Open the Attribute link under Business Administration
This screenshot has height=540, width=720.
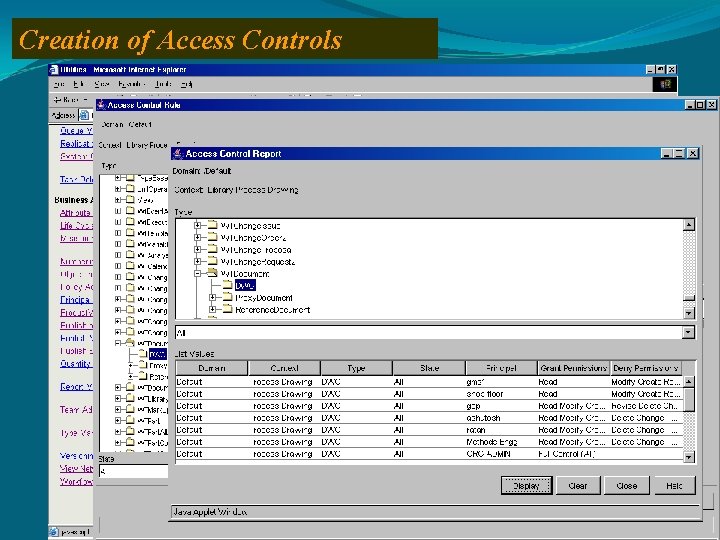[x=76, y=213]
